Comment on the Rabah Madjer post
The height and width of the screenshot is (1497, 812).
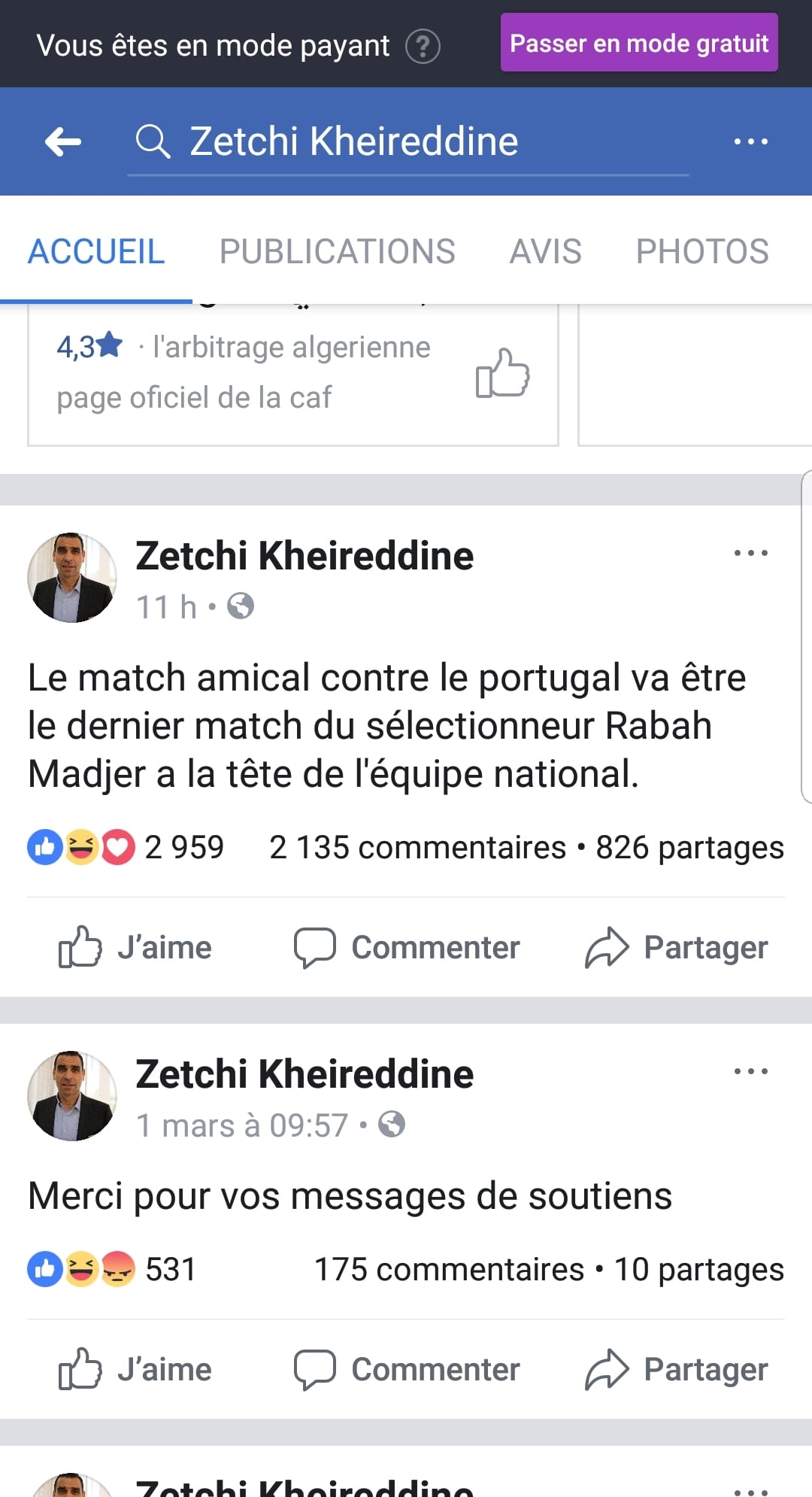[407, 947]
